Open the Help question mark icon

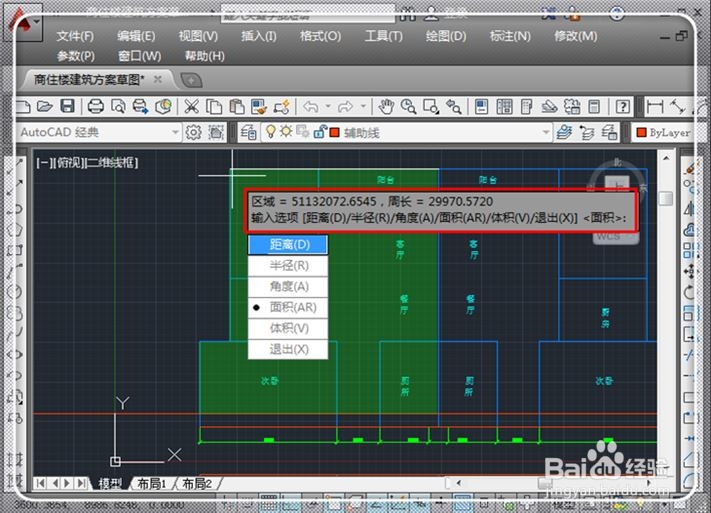(623, 107)
